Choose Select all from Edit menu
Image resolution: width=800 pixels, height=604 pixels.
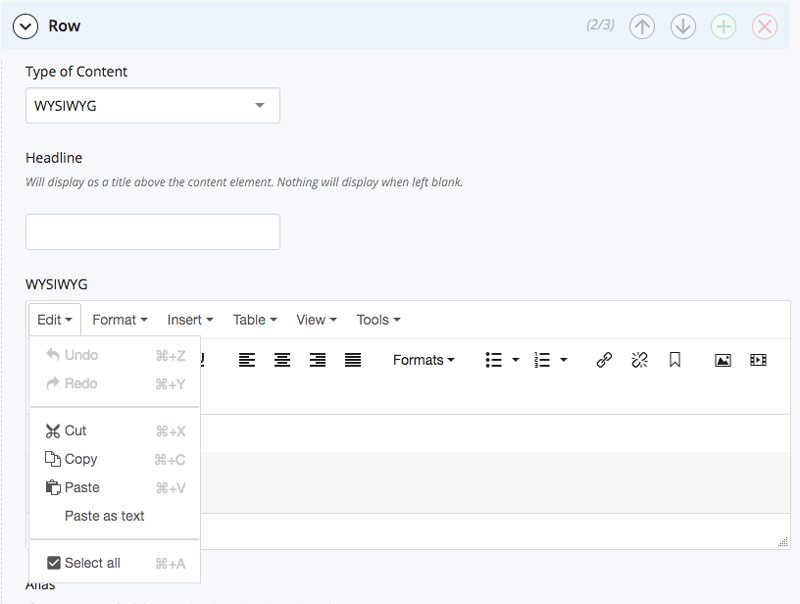tap(115, 563)
